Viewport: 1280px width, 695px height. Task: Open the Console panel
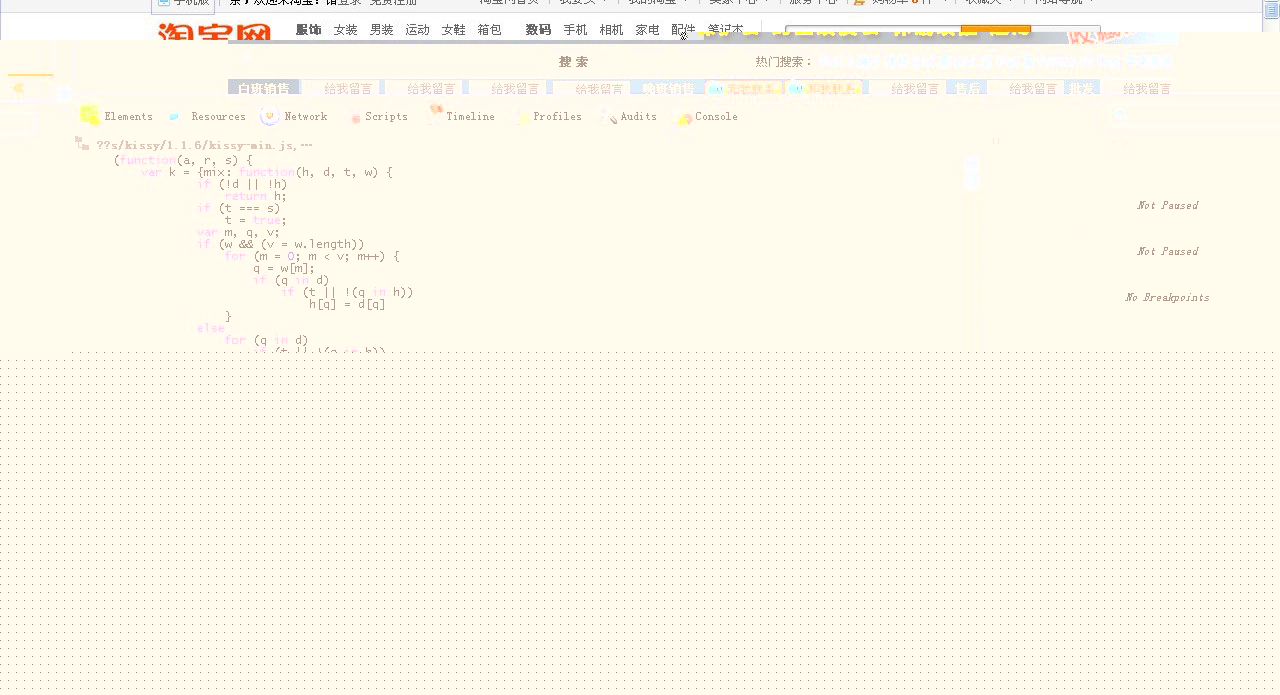[x=716, y=116]
